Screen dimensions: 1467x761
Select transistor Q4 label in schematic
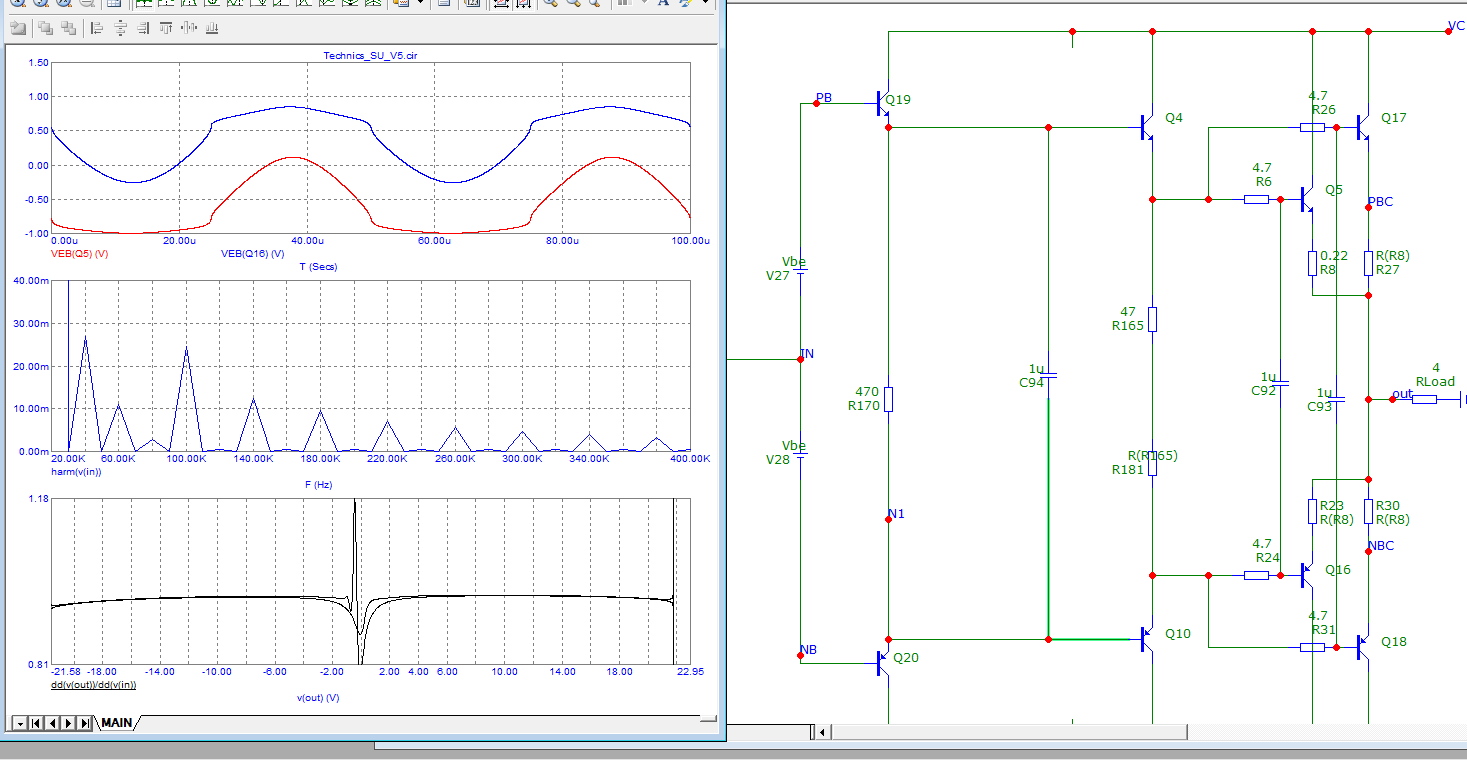pyautogui.click(x=1174, y=118)
